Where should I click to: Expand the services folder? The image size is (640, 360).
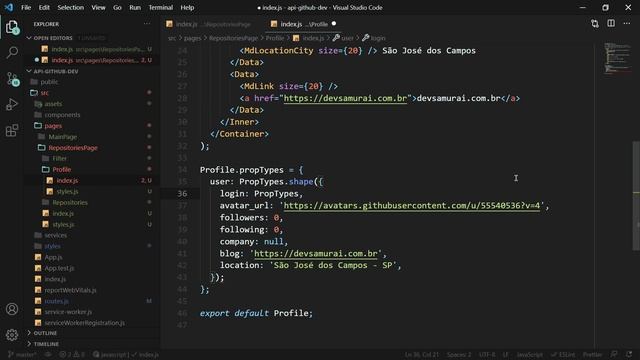pyautogui.click(x=51, y=235)
